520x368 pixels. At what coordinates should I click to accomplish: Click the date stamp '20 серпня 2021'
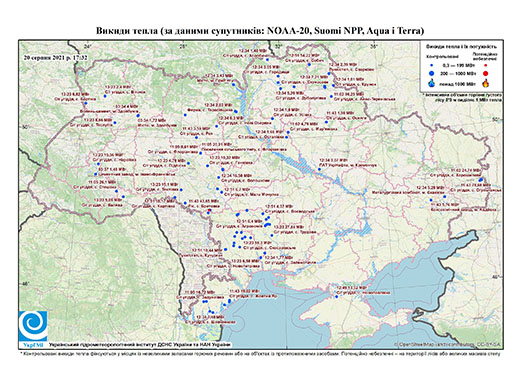click(56, 57)
